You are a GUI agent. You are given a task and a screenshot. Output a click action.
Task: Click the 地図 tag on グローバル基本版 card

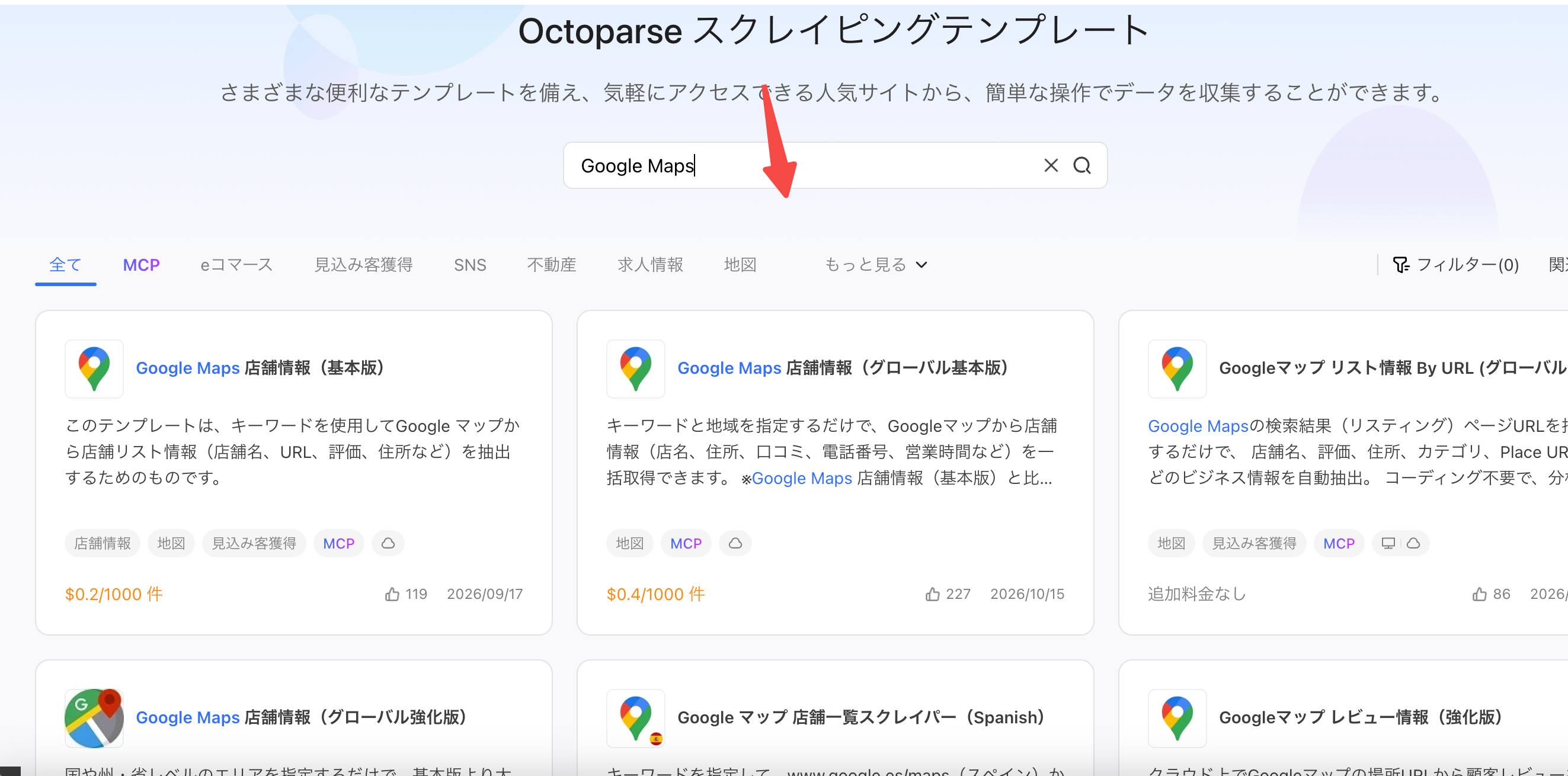pyautogui.click(x=629, y=543)
